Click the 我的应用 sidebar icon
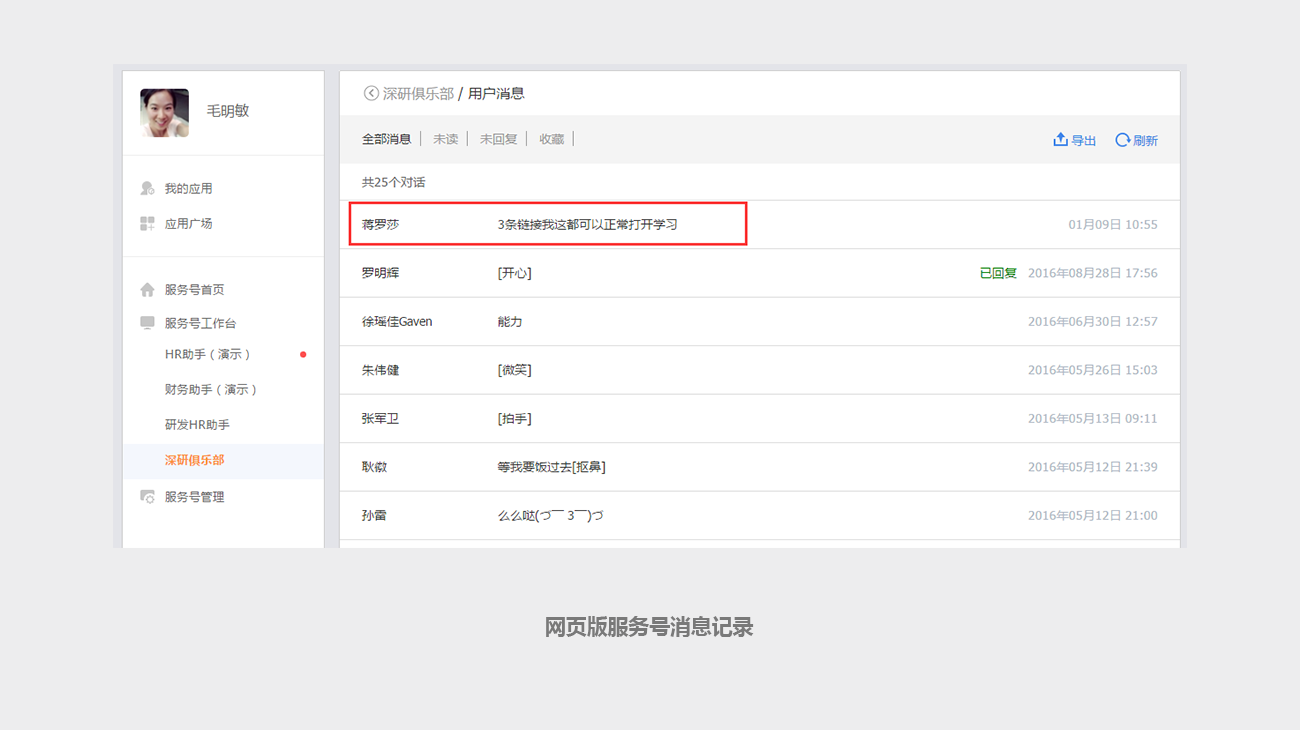This screenshot has height=730, width=1300. [148, 188]
